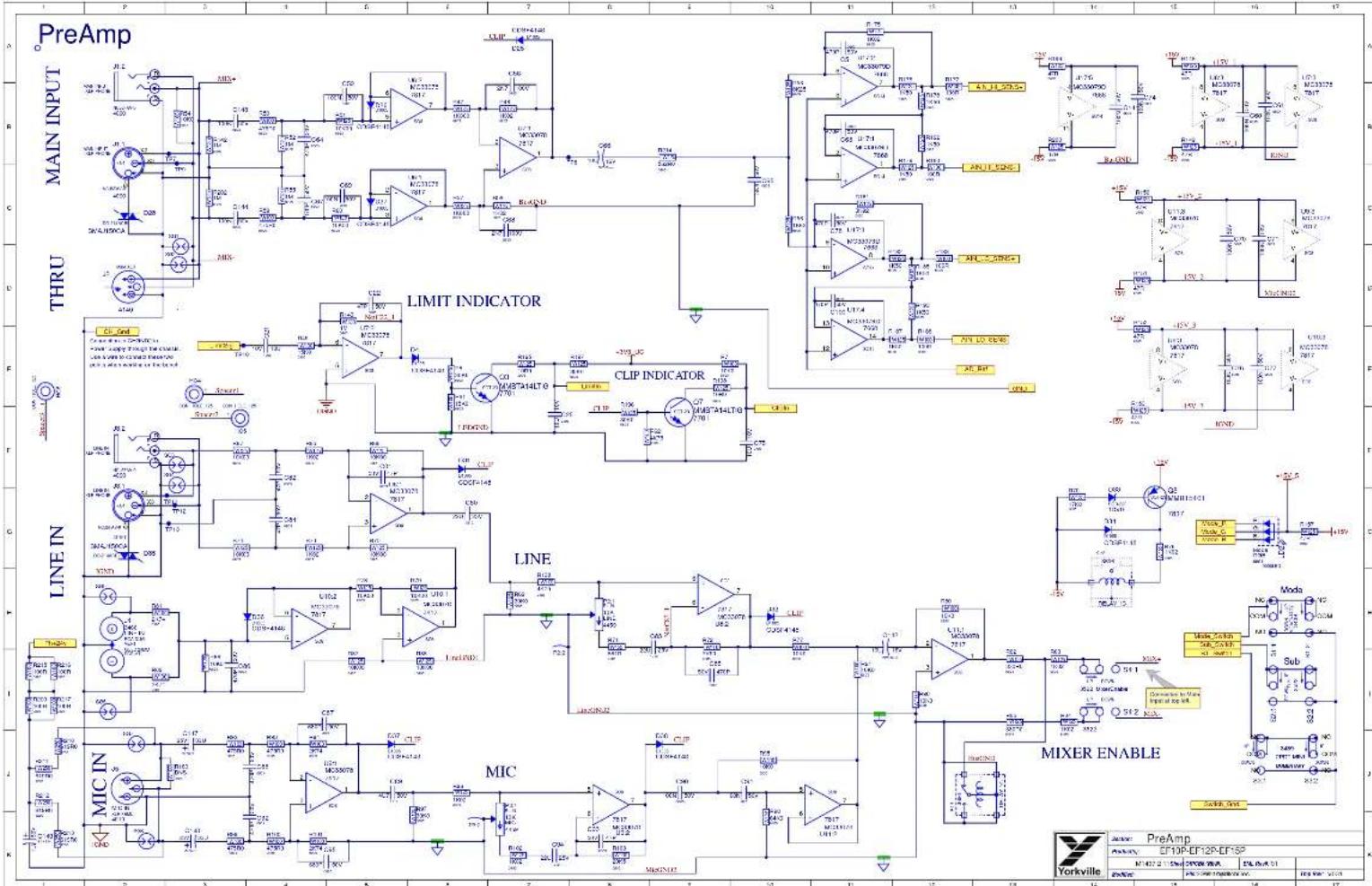
Task: Click the MMBTA14LT transistor symbol beside CLIP INDICATOR
Action: (x=677, y=412)
